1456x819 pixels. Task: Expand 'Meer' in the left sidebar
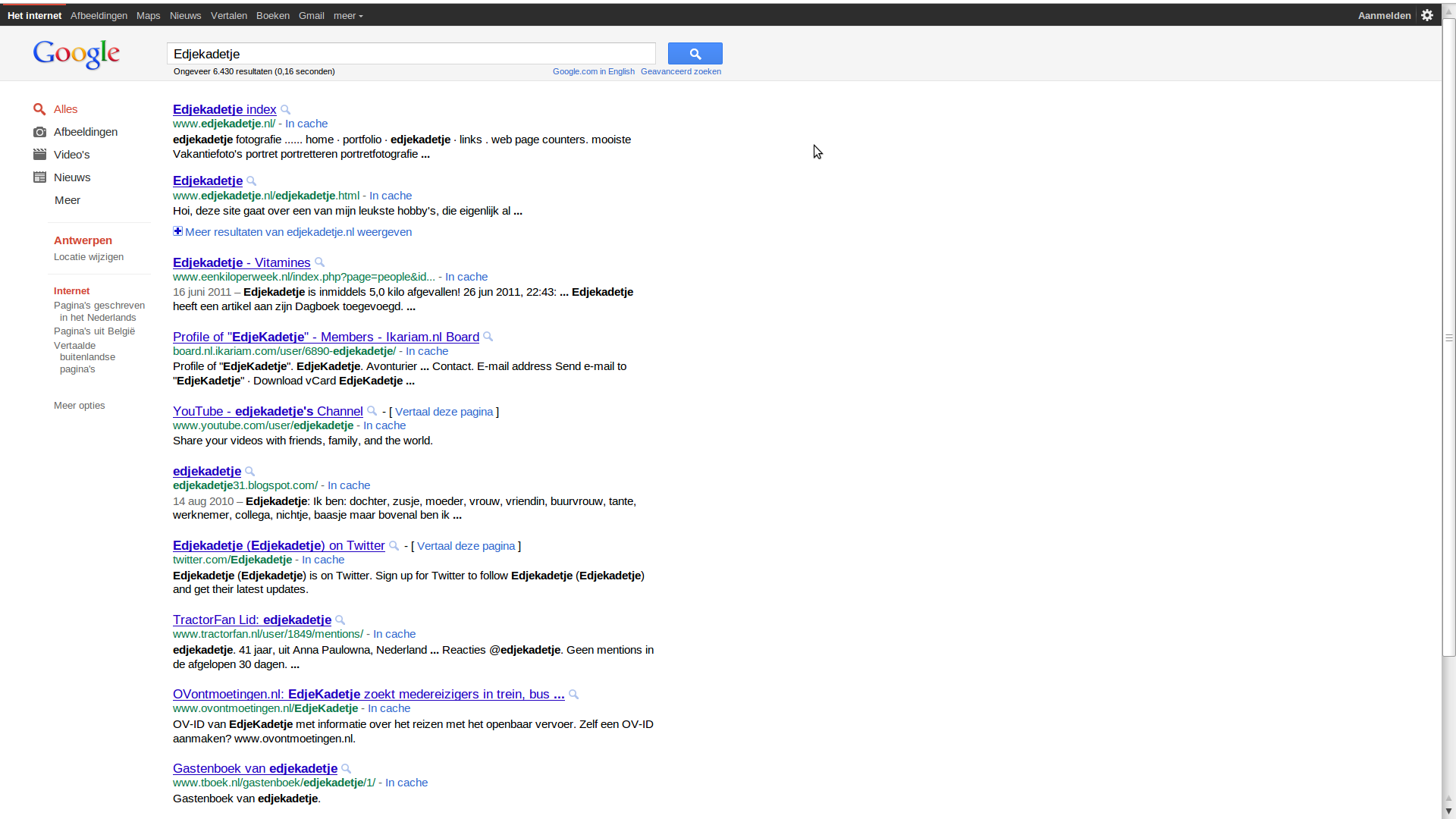point(67,200)
